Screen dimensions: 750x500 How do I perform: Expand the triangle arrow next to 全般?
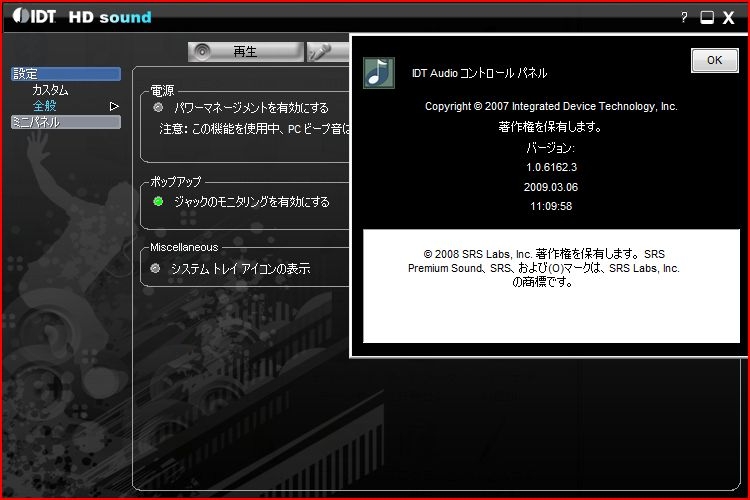(114, 106)
